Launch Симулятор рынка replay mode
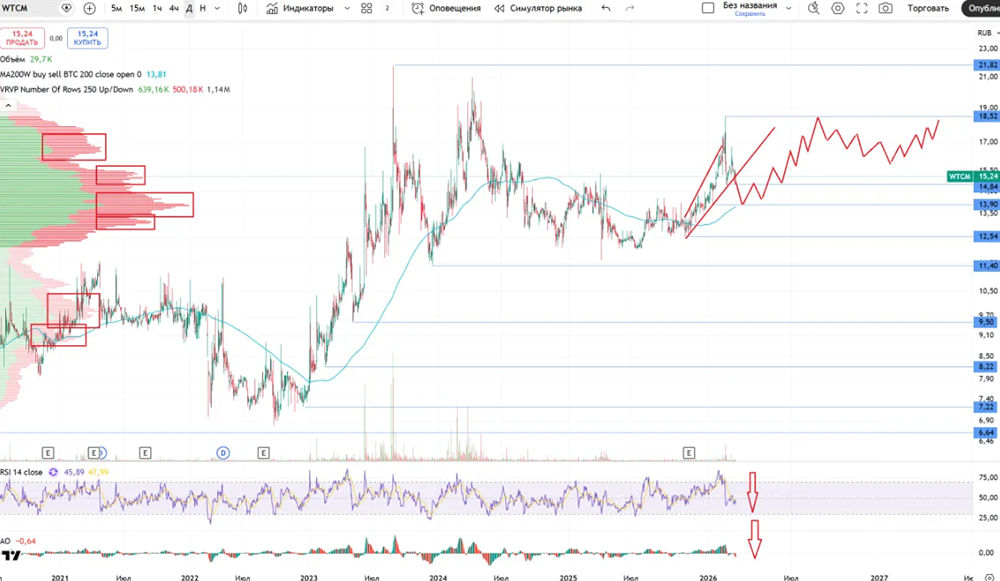 (538, 8)
